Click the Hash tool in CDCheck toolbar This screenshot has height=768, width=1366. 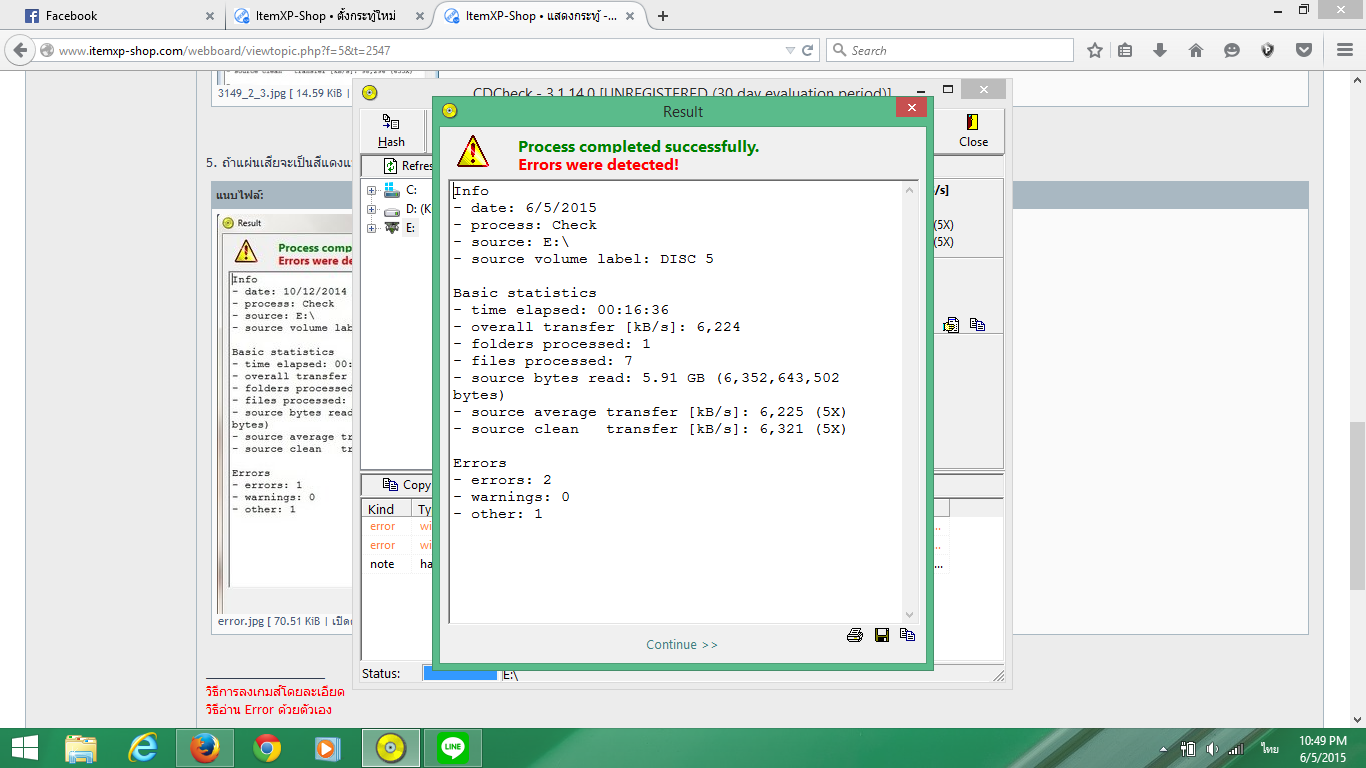point(391,131)
